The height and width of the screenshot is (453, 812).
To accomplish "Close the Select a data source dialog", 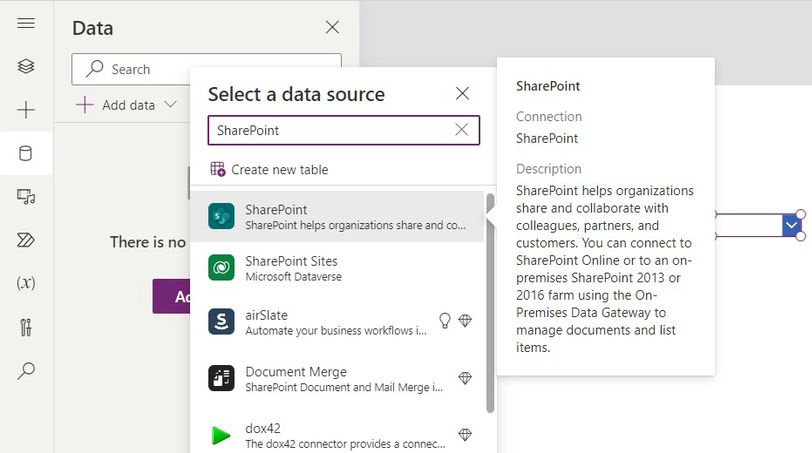I will coord(462,94).
